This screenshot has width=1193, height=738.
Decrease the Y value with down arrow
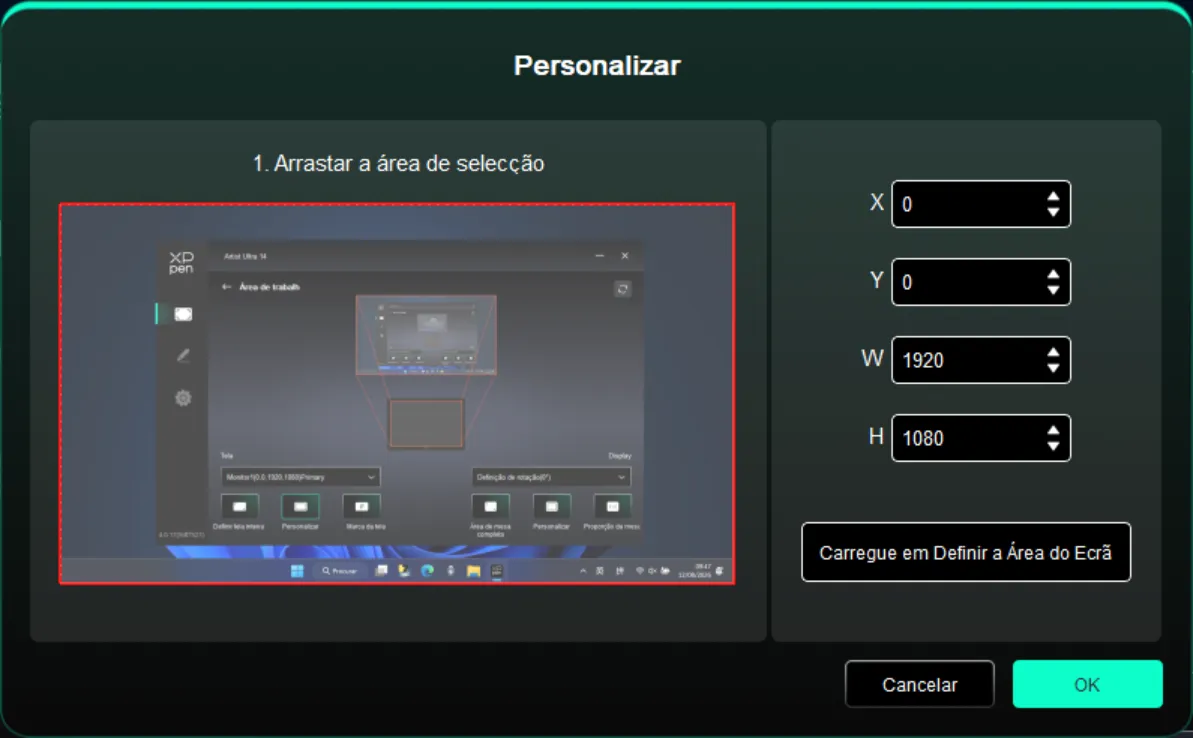point(1053,291)
